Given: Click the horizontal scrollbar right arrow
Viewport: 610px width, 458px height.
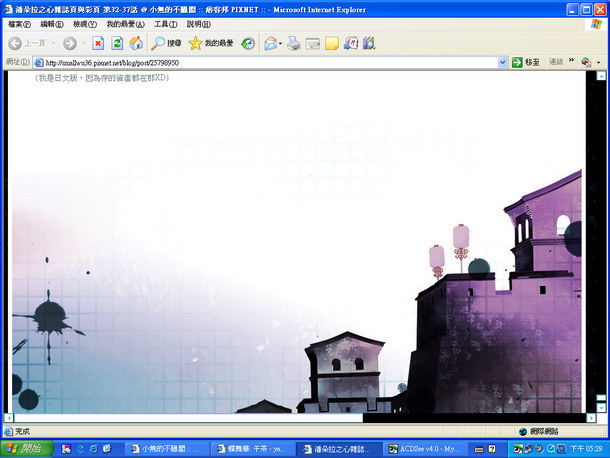Looking at the screenshot, I should (591, 418).
